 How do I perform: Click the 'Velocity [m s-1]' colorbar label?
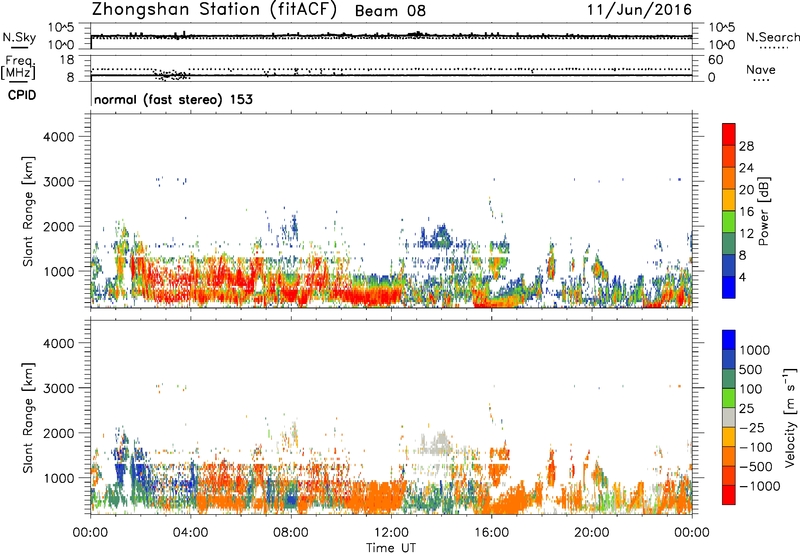click(790, 417)
